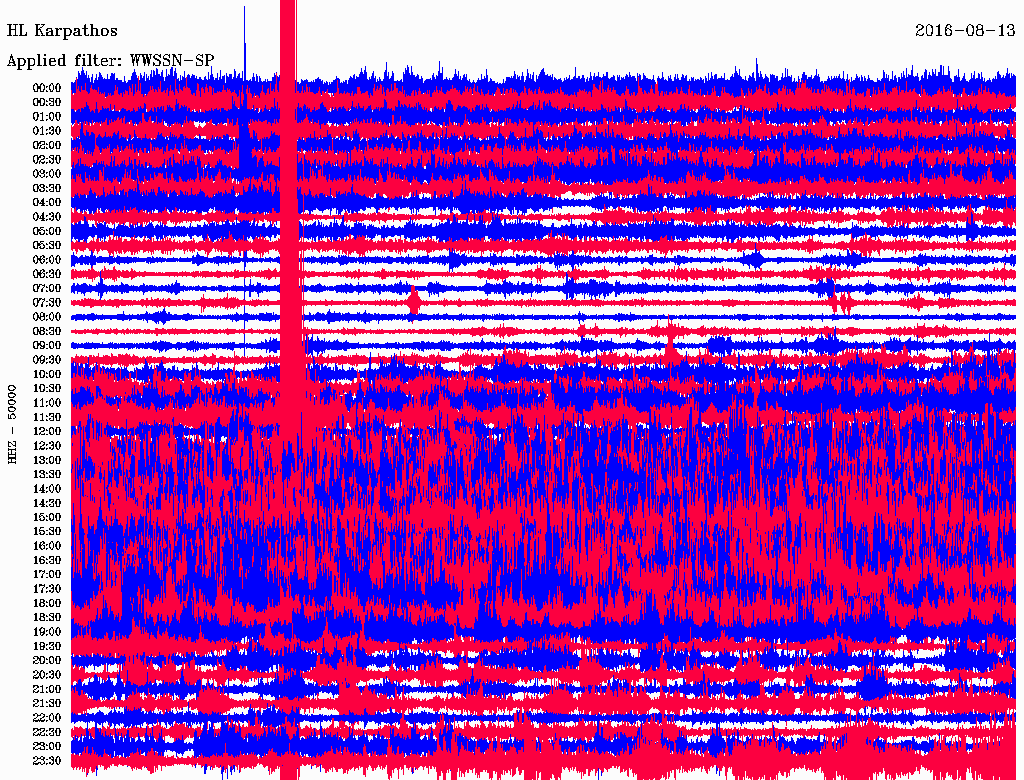Select the 16:30 time label
1024x780 pixels.
pyautogui.click(x=47, y=560)
